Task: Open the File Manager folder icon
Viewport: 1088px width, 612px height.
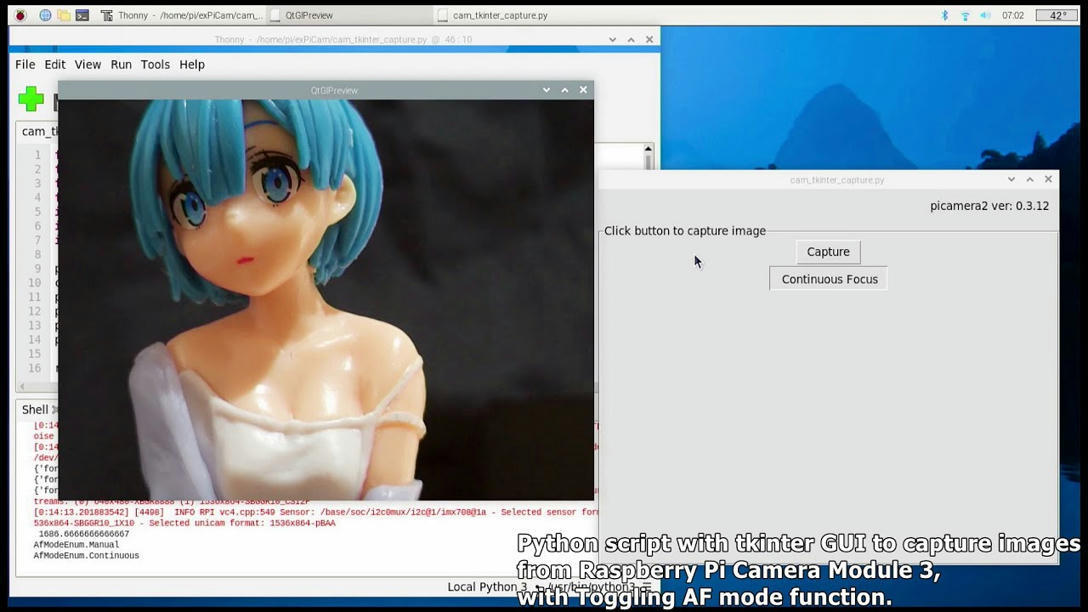Action: click(64, 15)
